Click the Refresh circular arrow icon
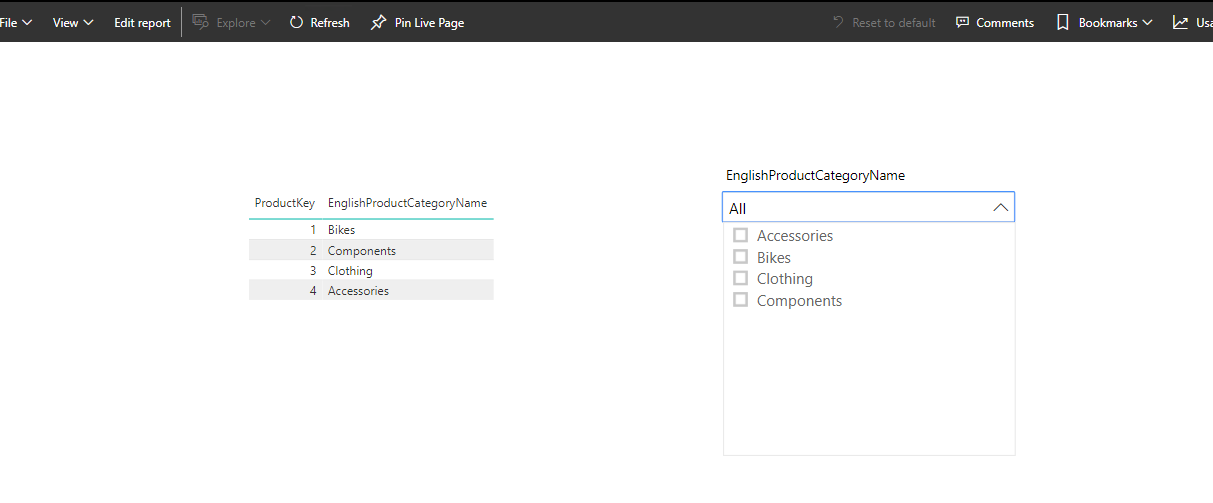1213x503 pixels. [x=296, y=22]
